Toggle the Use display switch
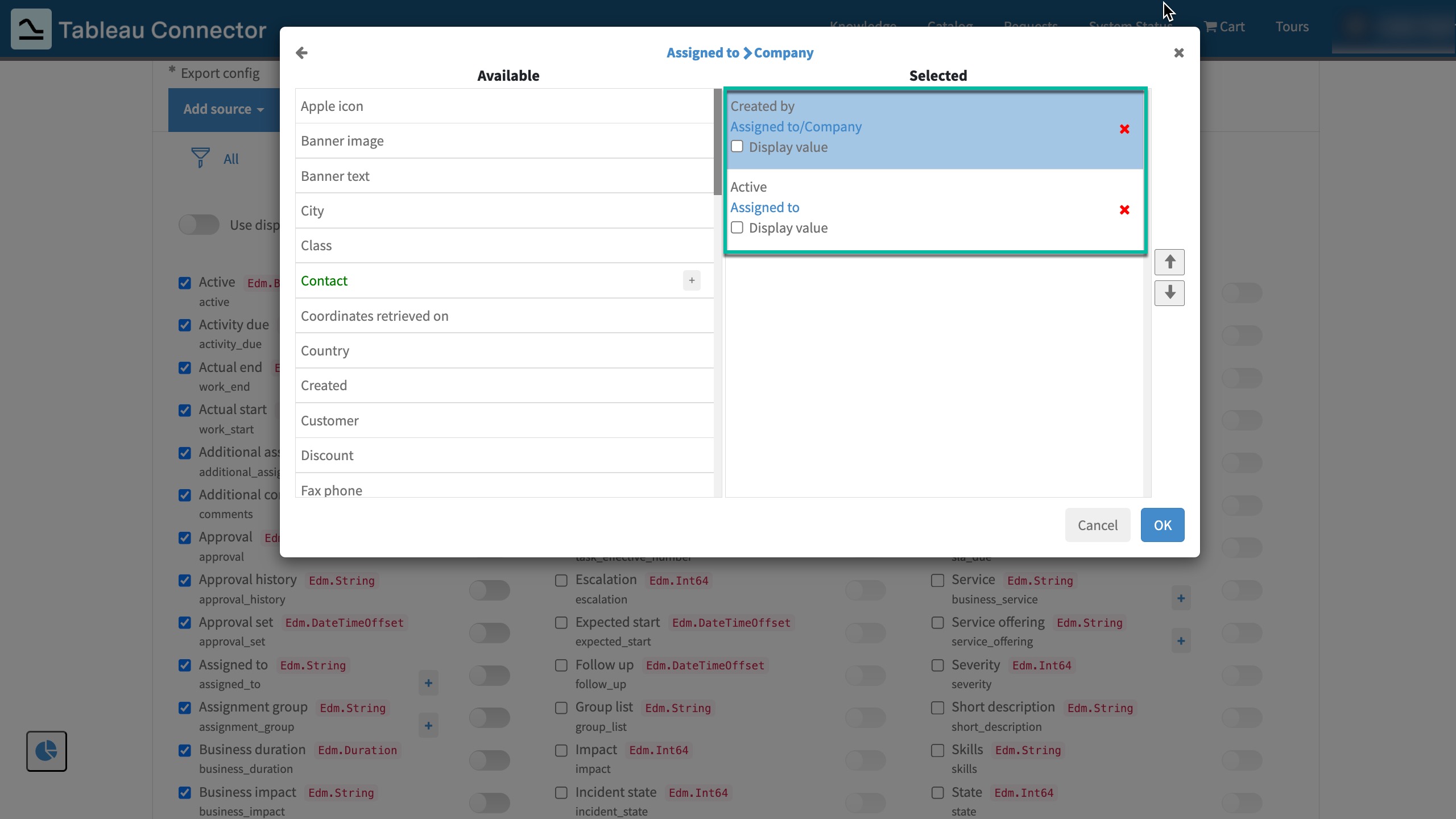Image resolution: width=1456 pixels, height=819 pixels. pyautogui.click(x=198, y=225)
